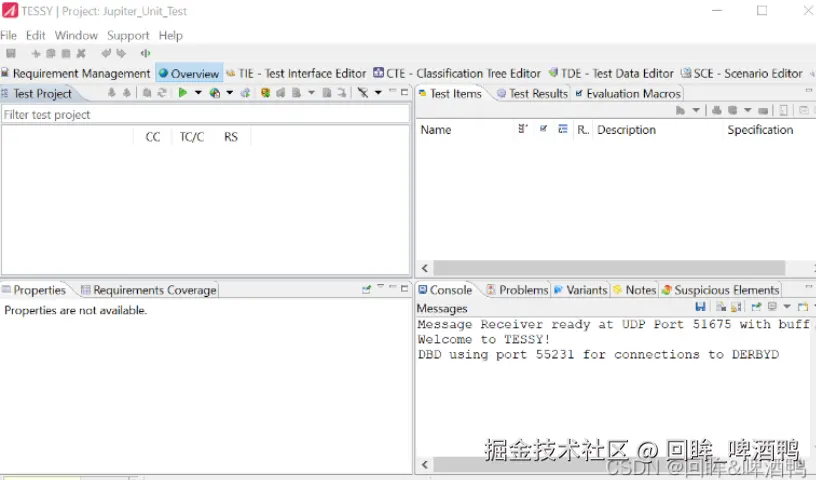Open the display console dropdown arrow in Console
The image size is (816, 480).
[x=787, y=307]
